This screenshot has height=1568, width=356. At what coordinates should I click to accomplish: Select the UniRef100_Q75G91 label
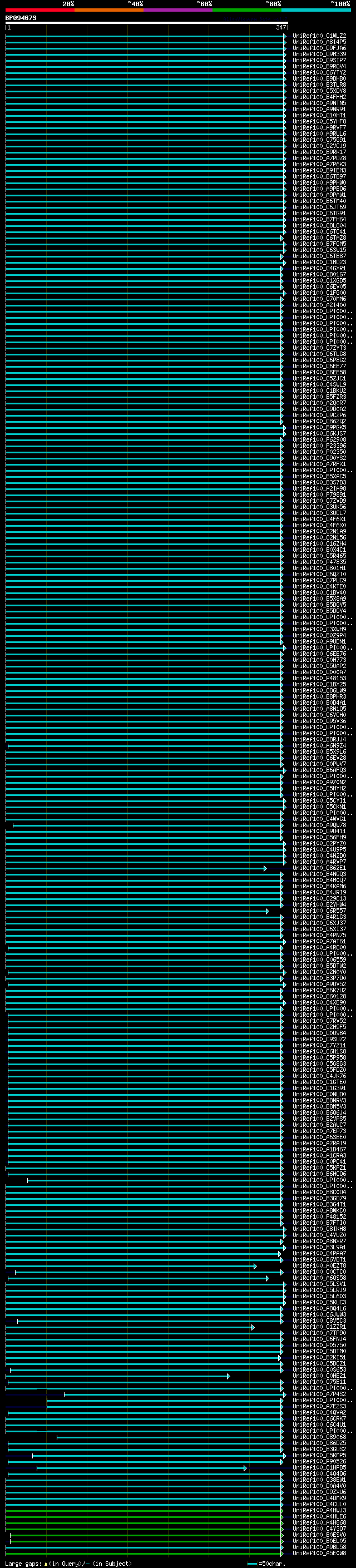(319, 140)
